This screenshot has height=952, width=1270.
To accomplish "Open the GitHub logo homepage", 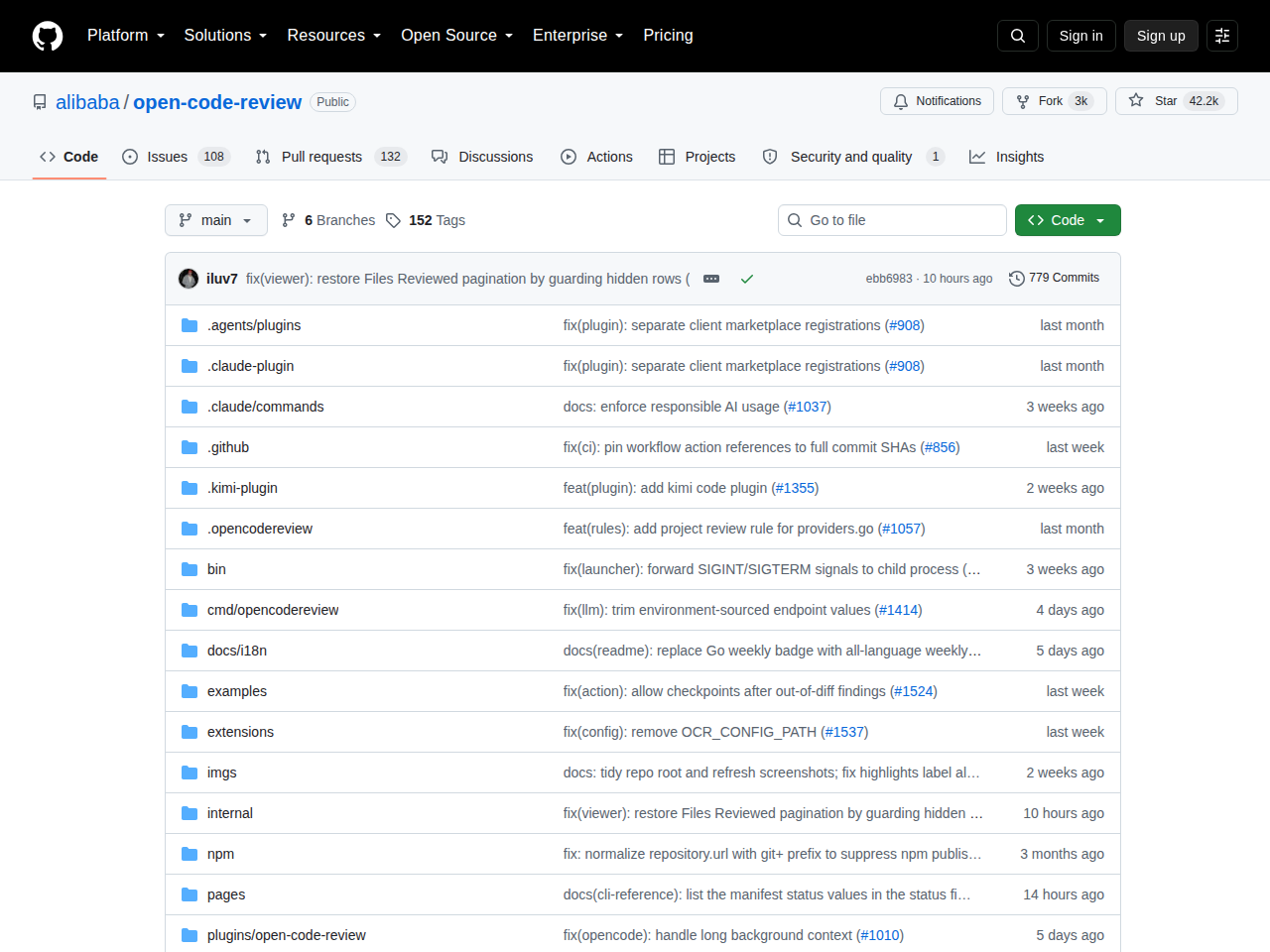I will tap(48, 36).
